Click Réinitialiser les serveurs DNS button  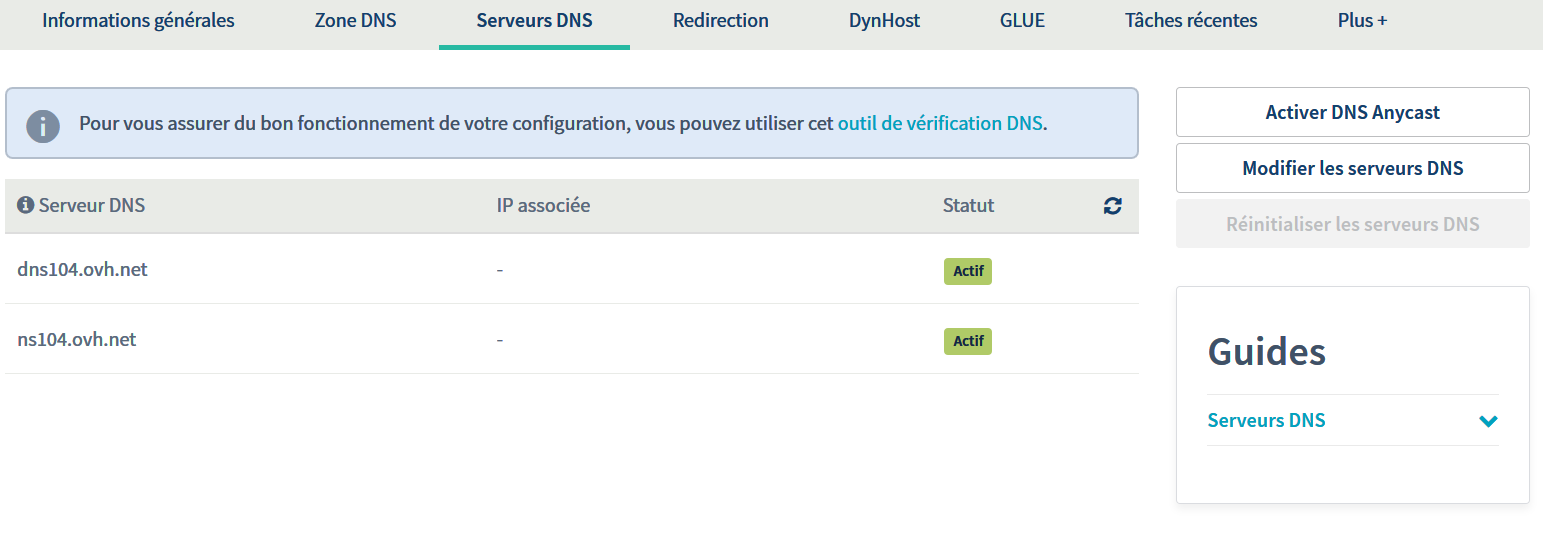(1352, 224)
